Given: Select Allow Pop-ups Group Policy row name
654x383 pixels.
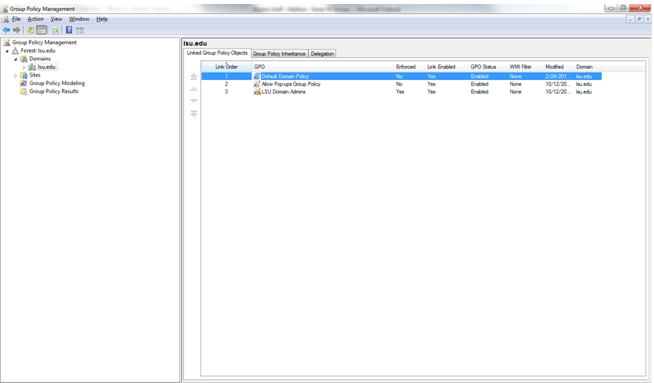Looking at the screenshot, I should (x=291, y=84).
